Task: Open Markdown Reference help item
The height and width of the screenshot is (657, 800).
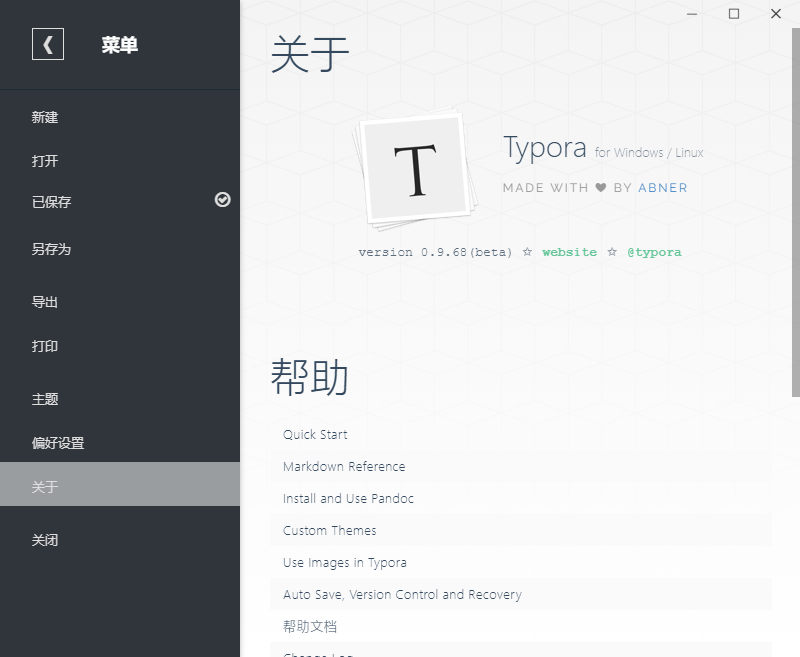Action: pyautogui.click(x=521, y=467)
